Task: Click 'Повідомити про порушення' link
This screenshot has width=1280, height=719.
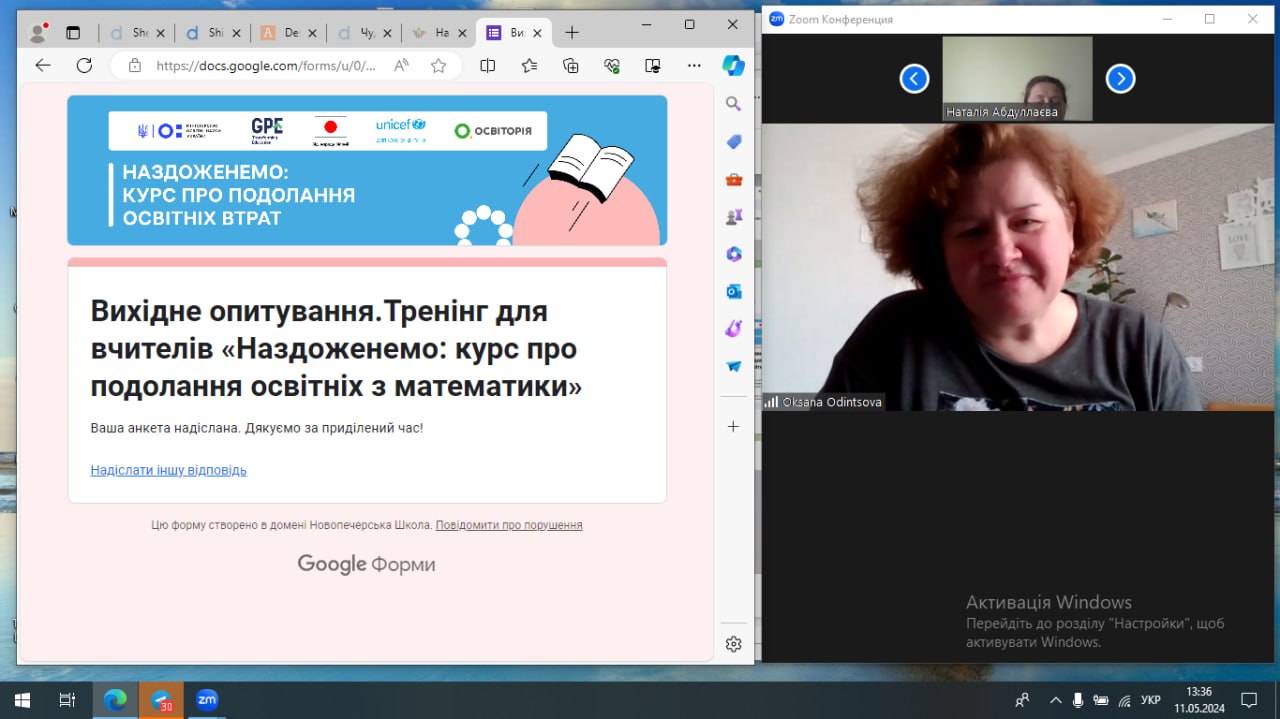Action: 508,525
